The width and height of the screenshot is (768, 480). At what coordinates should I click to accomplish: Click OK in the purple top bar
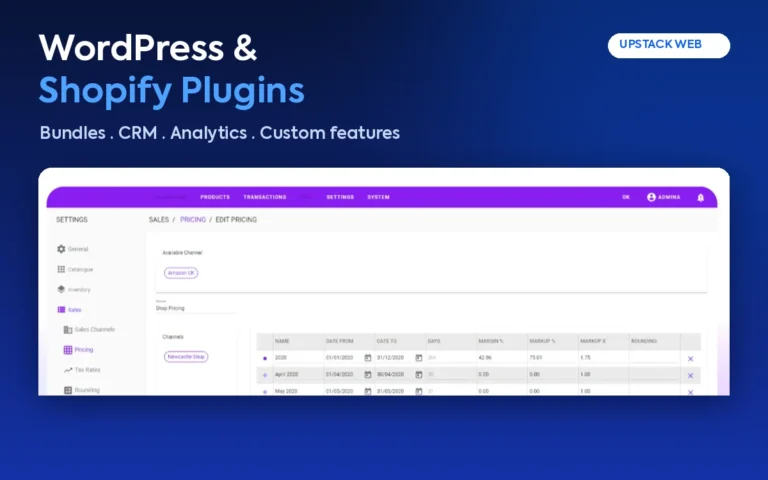point(626,197)
